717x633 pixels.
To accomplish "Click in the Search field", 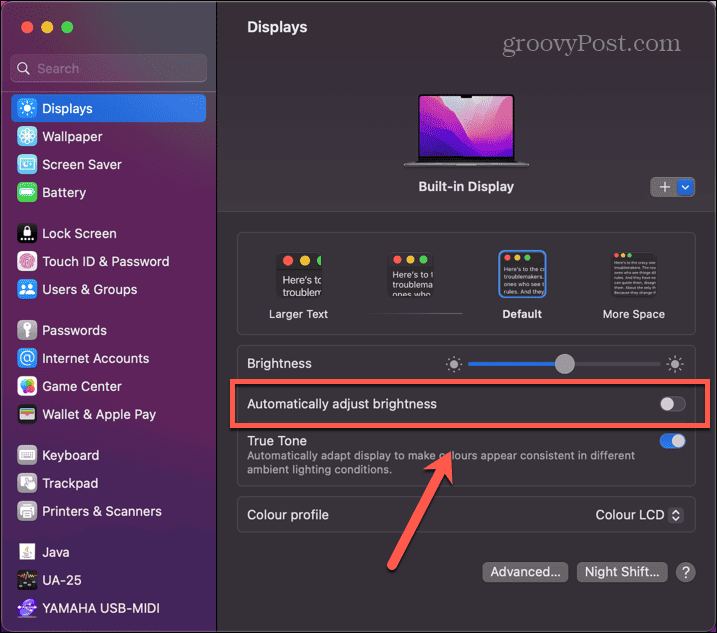I will point(108,68).
